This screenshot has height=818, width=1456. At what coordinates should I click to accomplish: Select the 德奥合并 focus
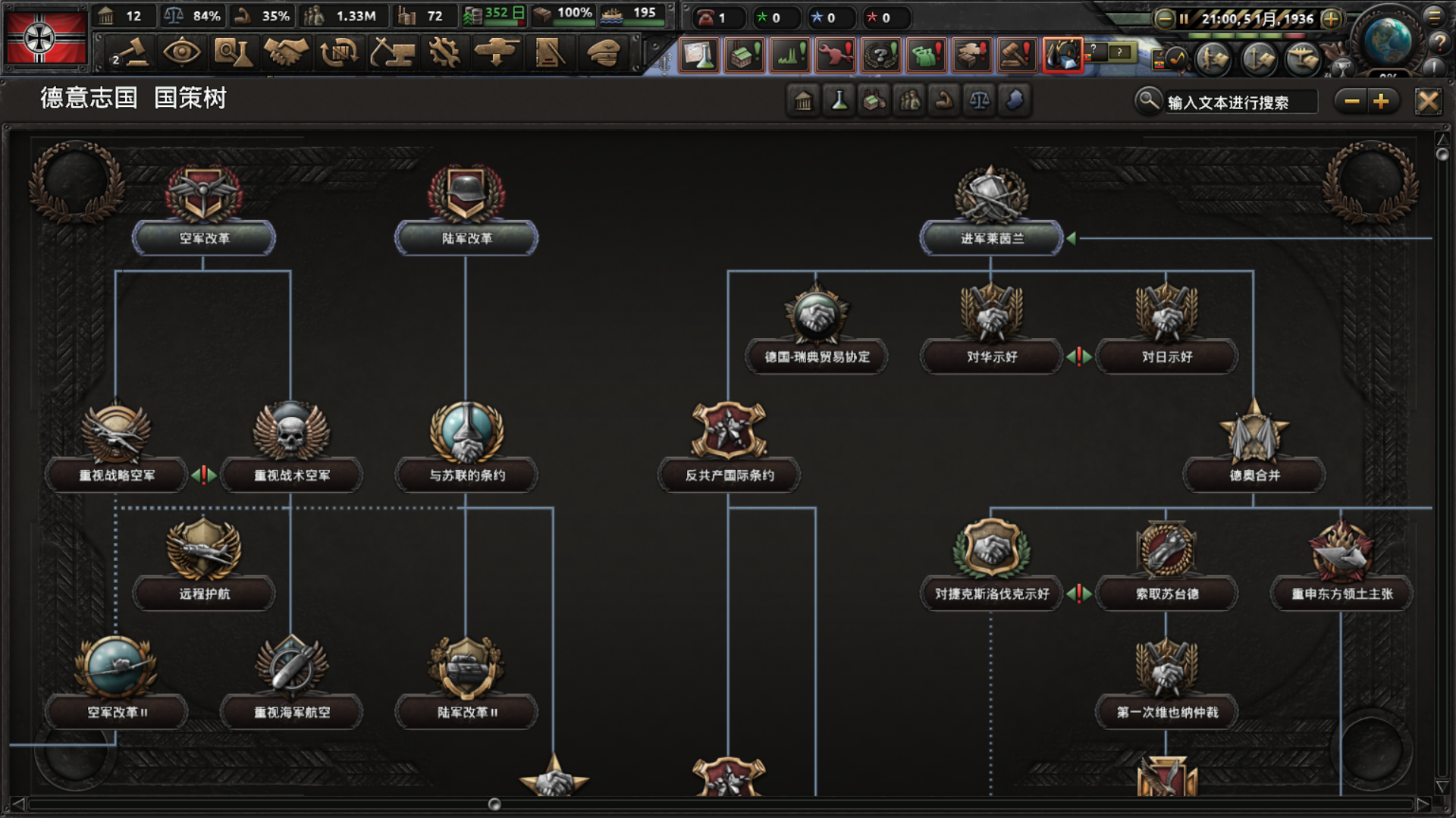1254,447
